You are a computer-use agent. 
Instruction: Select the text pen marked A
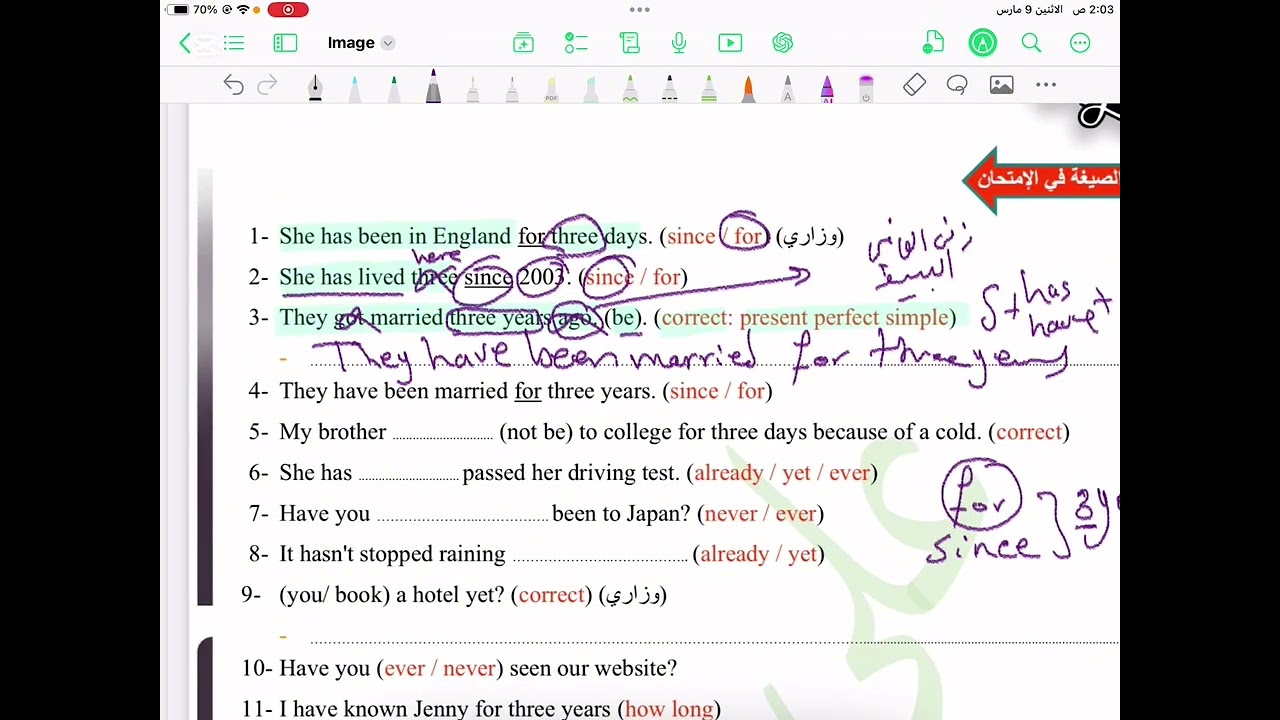[788, 87]
